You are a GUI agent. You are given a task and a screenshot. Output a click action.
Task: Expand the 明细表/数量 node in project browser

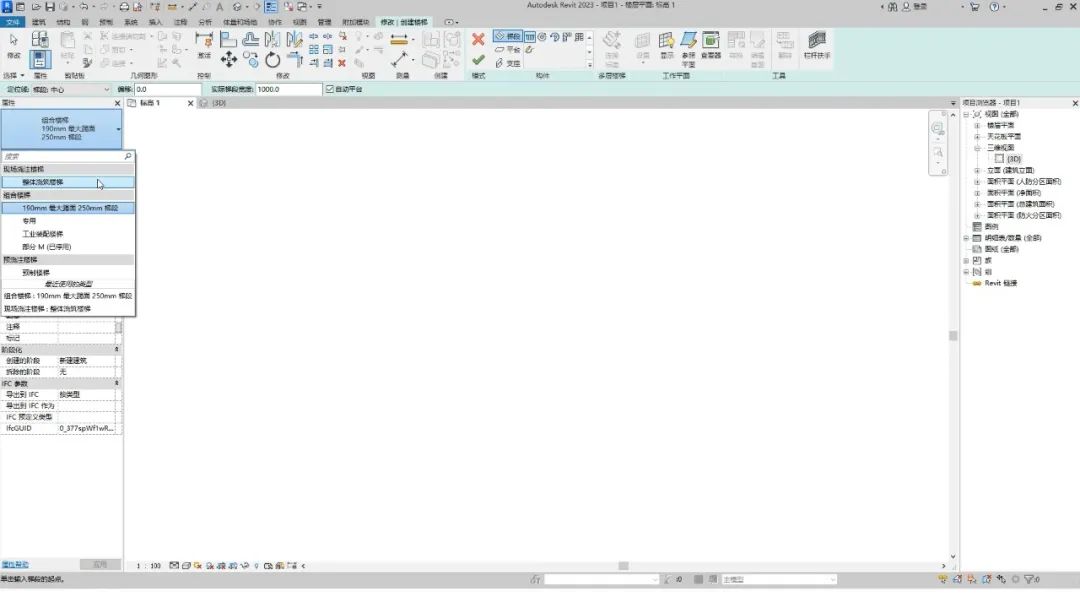point(966,238)
